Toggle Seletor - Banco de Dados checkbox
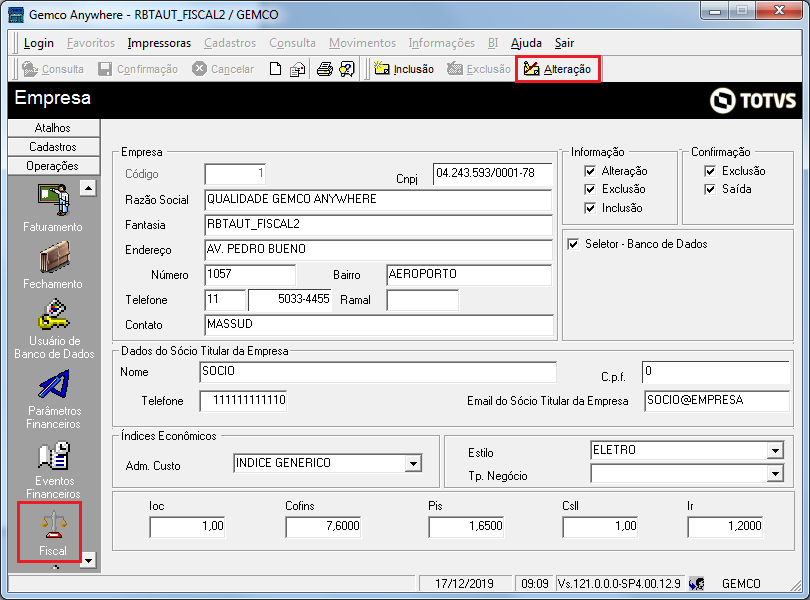Screen dimensions: 810x600 click(573, 244)
